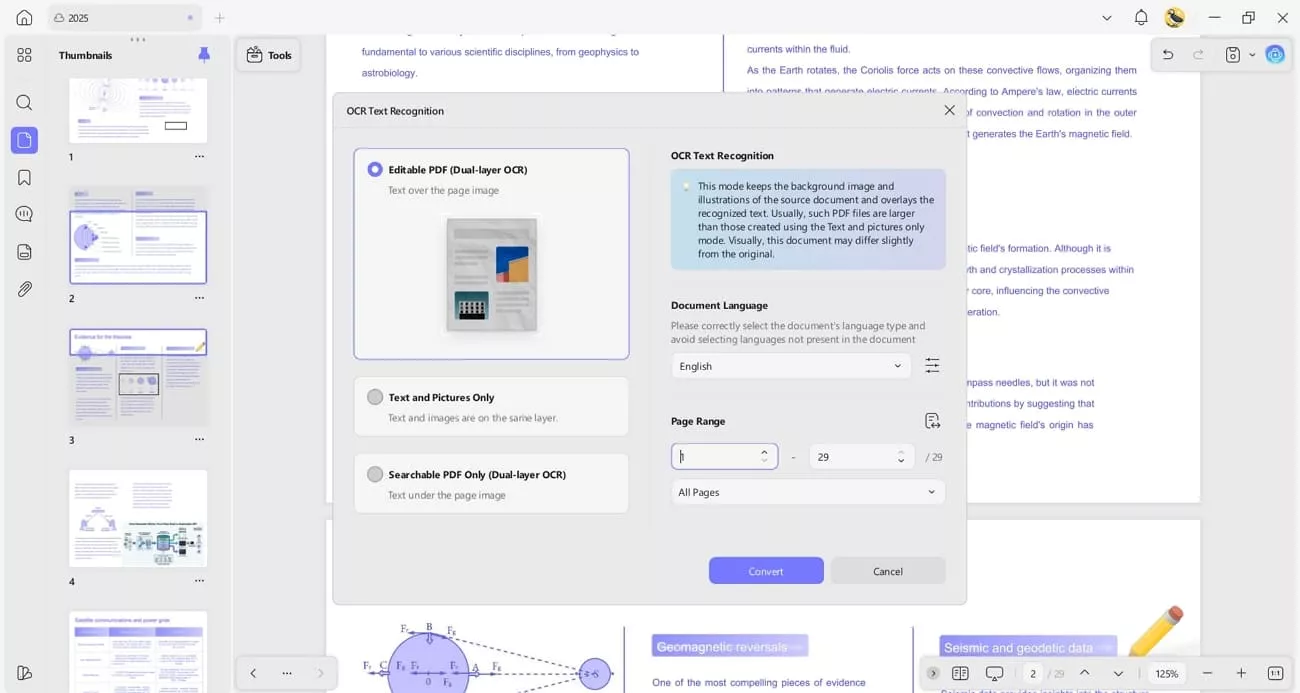Pin the Thumbnails panel

coord(204,55)
